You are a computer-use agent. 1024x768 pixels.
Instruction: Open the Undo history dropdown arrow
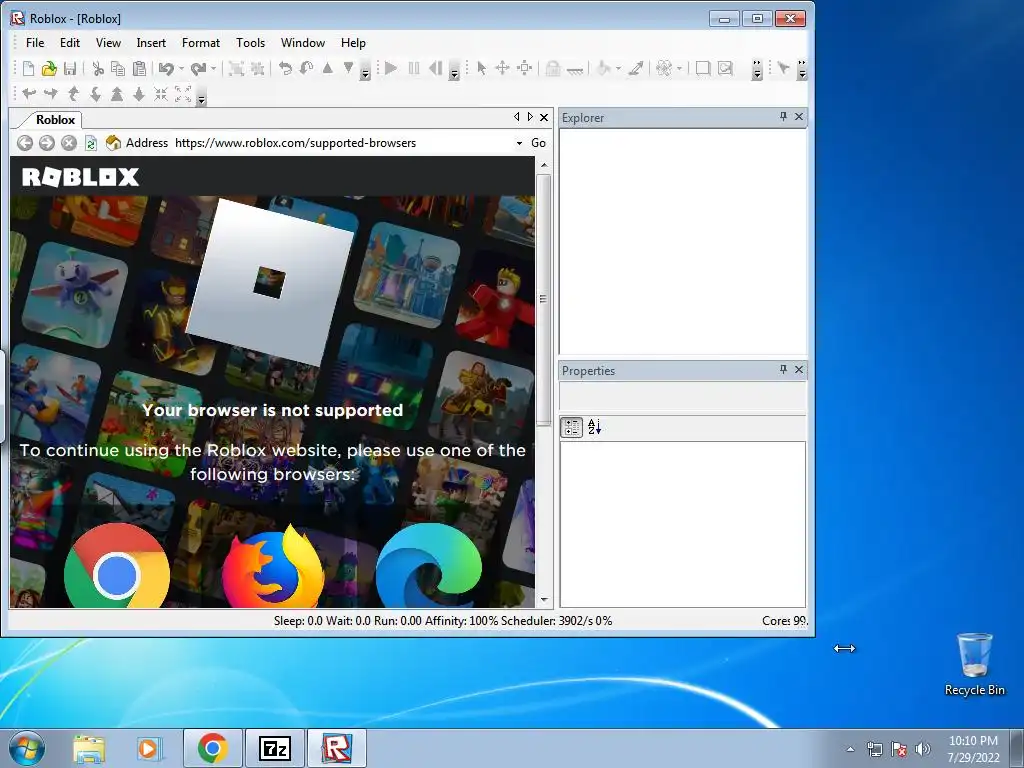pyautogui.click(x=182, y=69)
